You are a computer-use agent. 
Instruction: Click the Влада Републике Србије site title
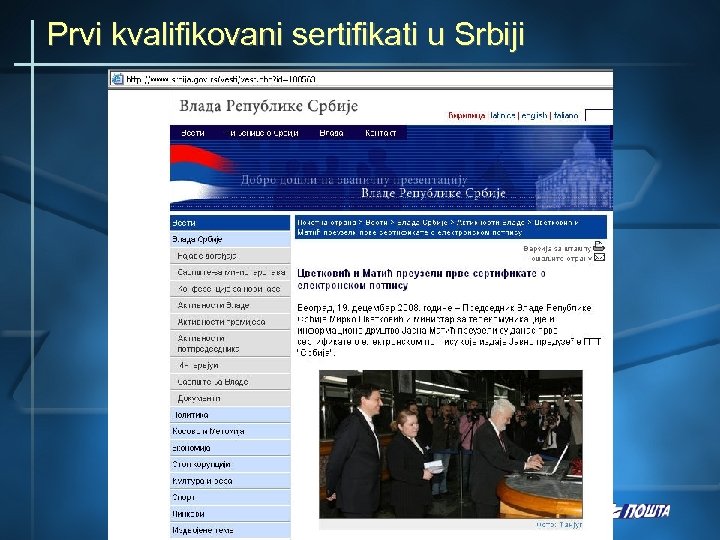[x=268, y=107]
